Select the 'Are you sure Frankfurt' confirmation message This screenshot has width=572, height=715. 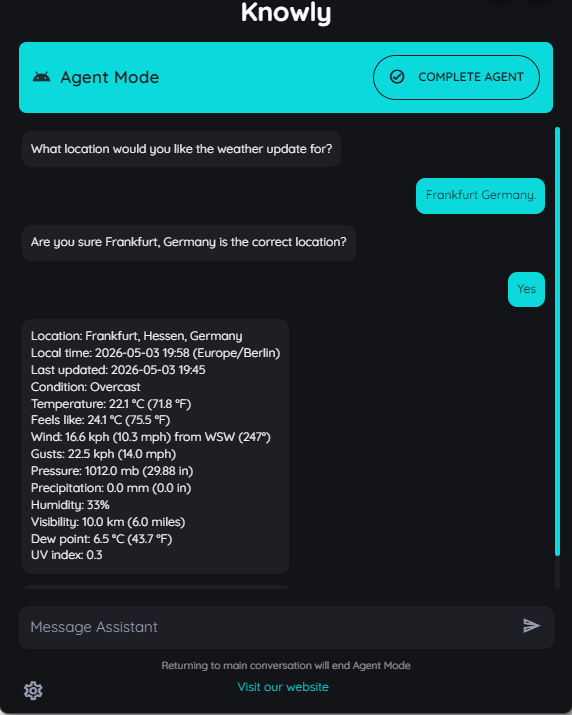(x=188, y=242)
